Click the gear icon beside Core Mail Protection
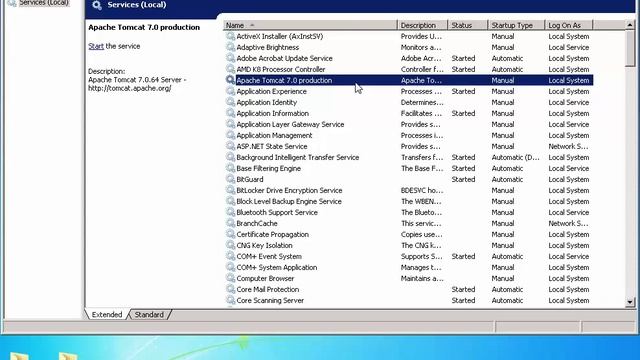 click(230, 289)
